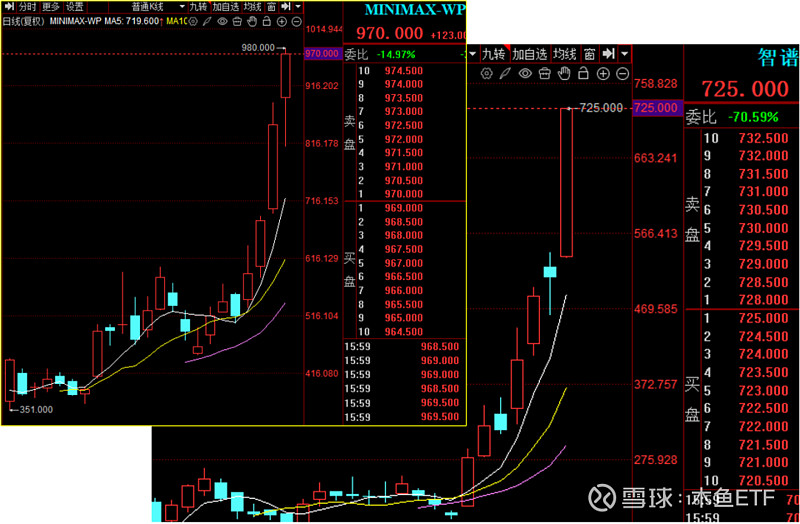Toggle the lock icon in 智谱 chart toolbar
This screenshot has height=524, width=800.
click(x=583, y=73)
